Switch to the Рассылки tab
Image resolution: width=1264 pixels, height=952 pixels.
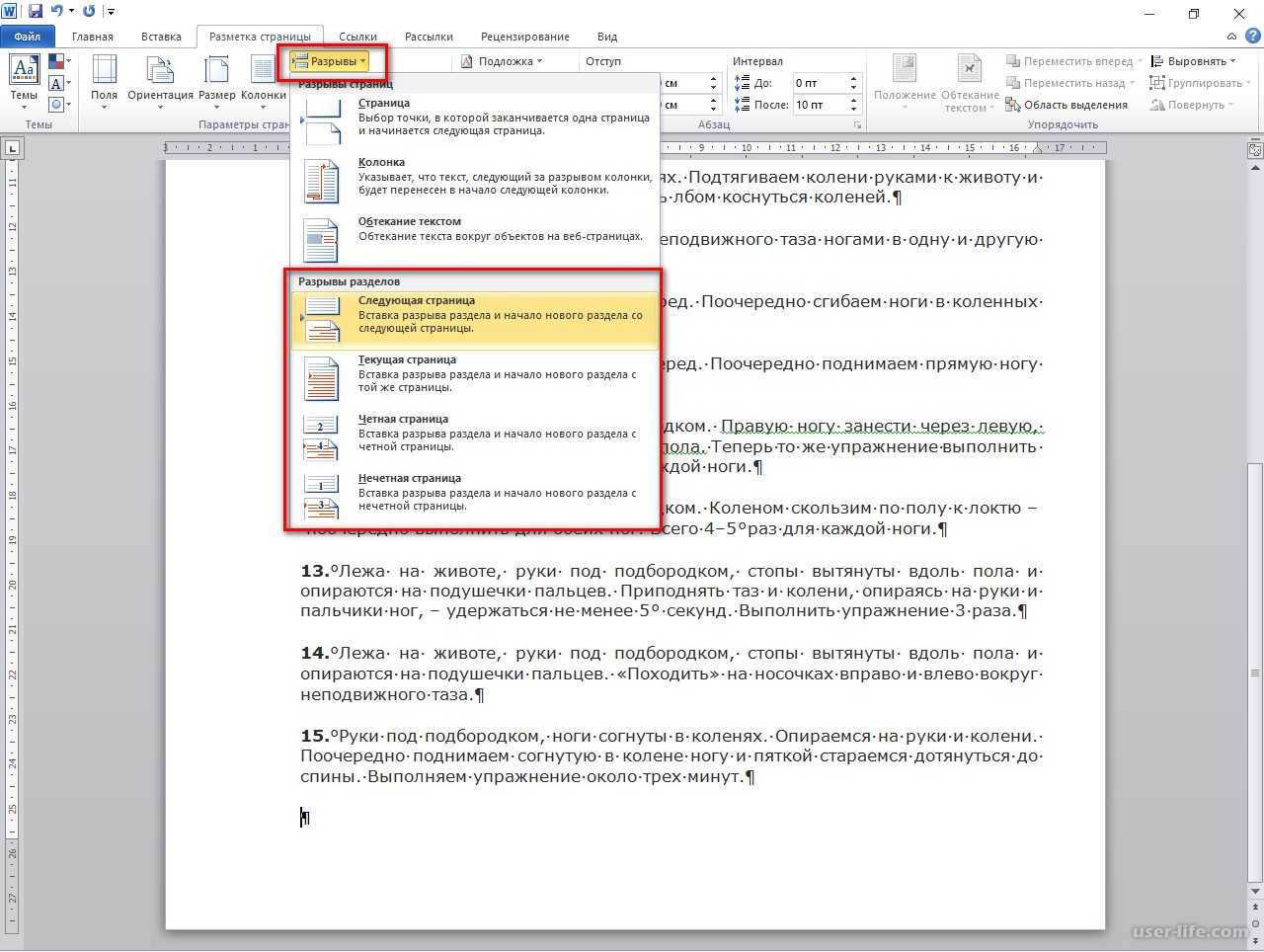429,37
